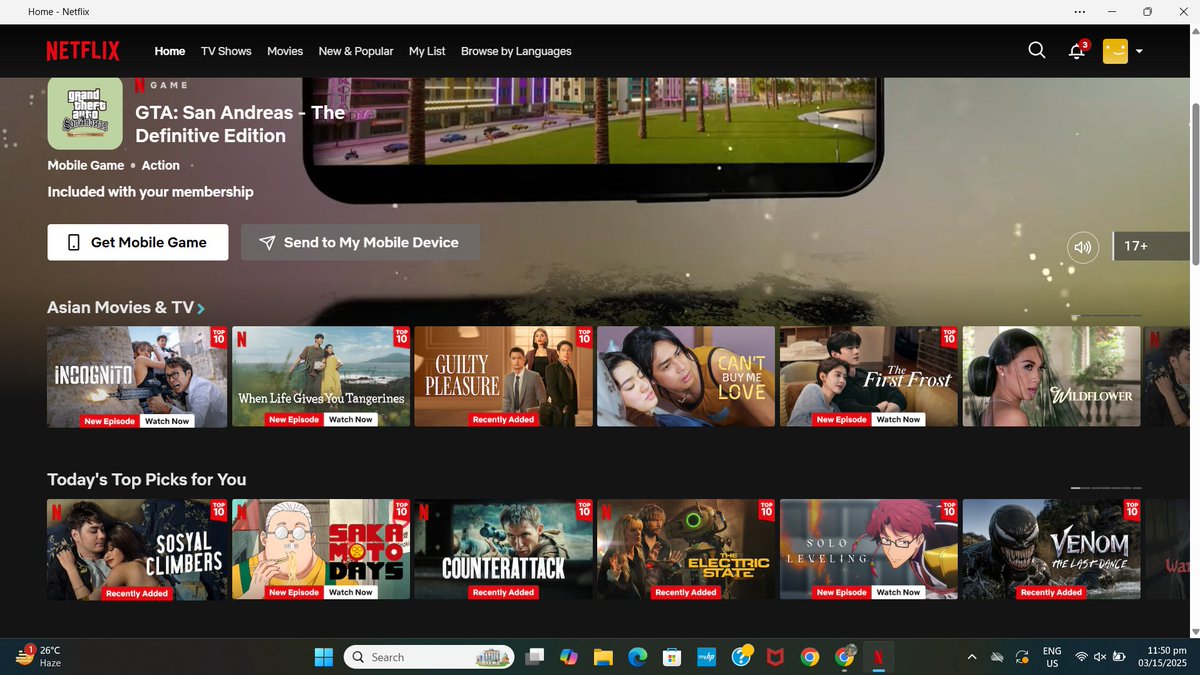Viewport: 1200px width, 675px height.
Task: Click Watch Now on The First Frost
Action: tap(898, 420)
